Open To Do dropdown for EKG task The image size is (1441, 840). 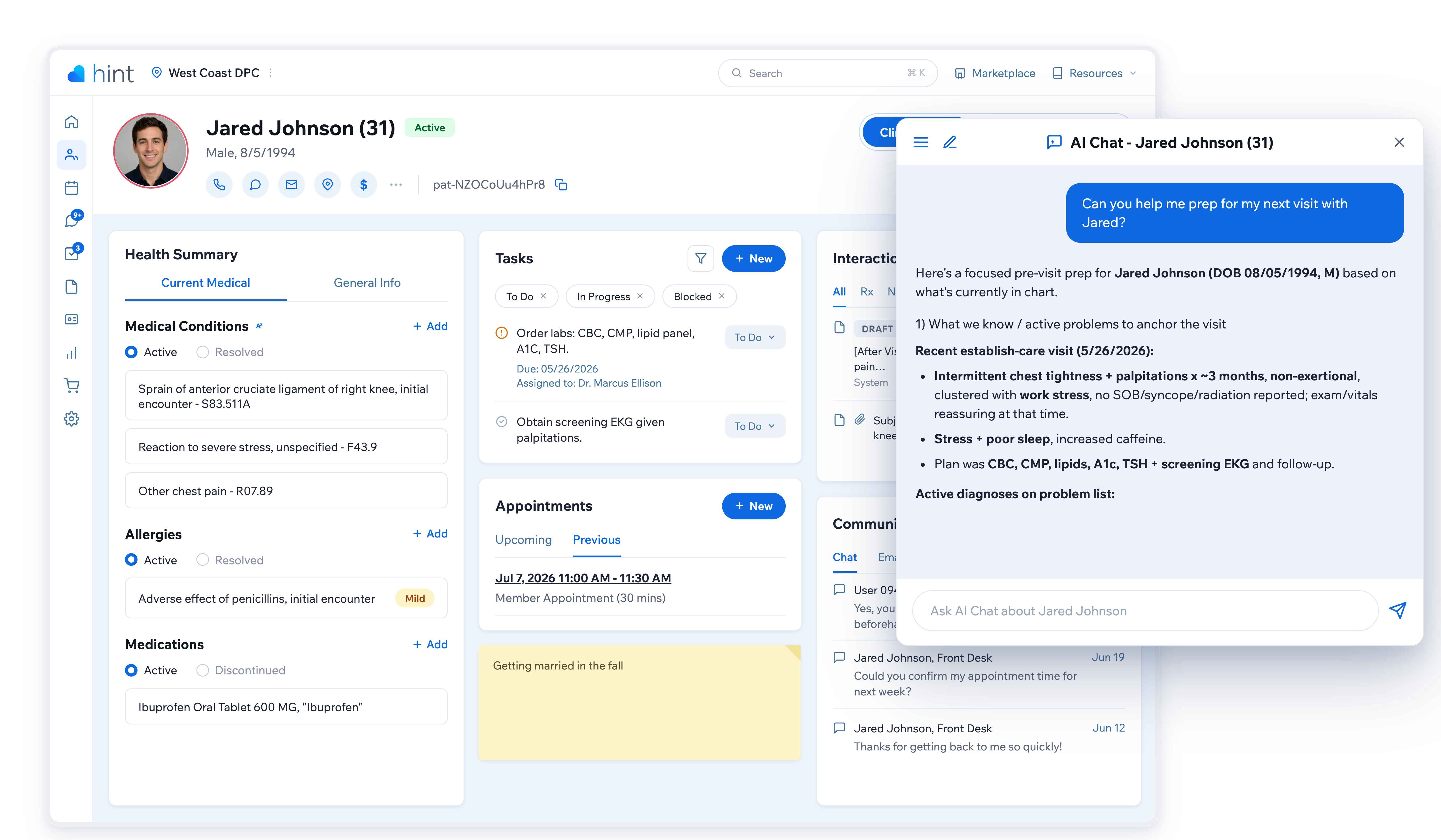(755, 426)
